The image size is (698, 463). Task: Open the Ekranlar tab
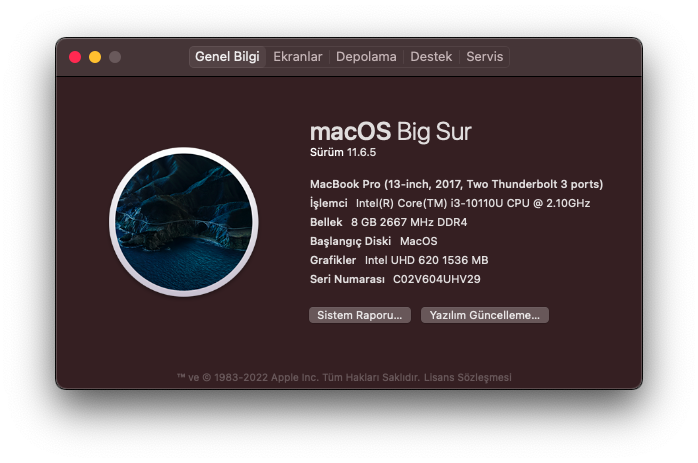click(x=298, y=57)
